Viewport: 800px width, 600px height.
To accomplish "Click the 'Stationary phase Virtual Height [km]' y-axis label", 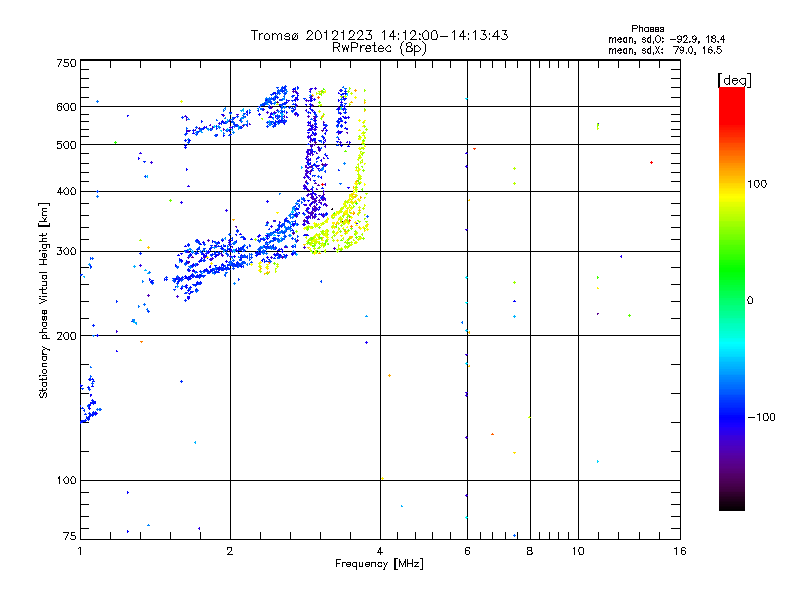I will click(44, 300).
